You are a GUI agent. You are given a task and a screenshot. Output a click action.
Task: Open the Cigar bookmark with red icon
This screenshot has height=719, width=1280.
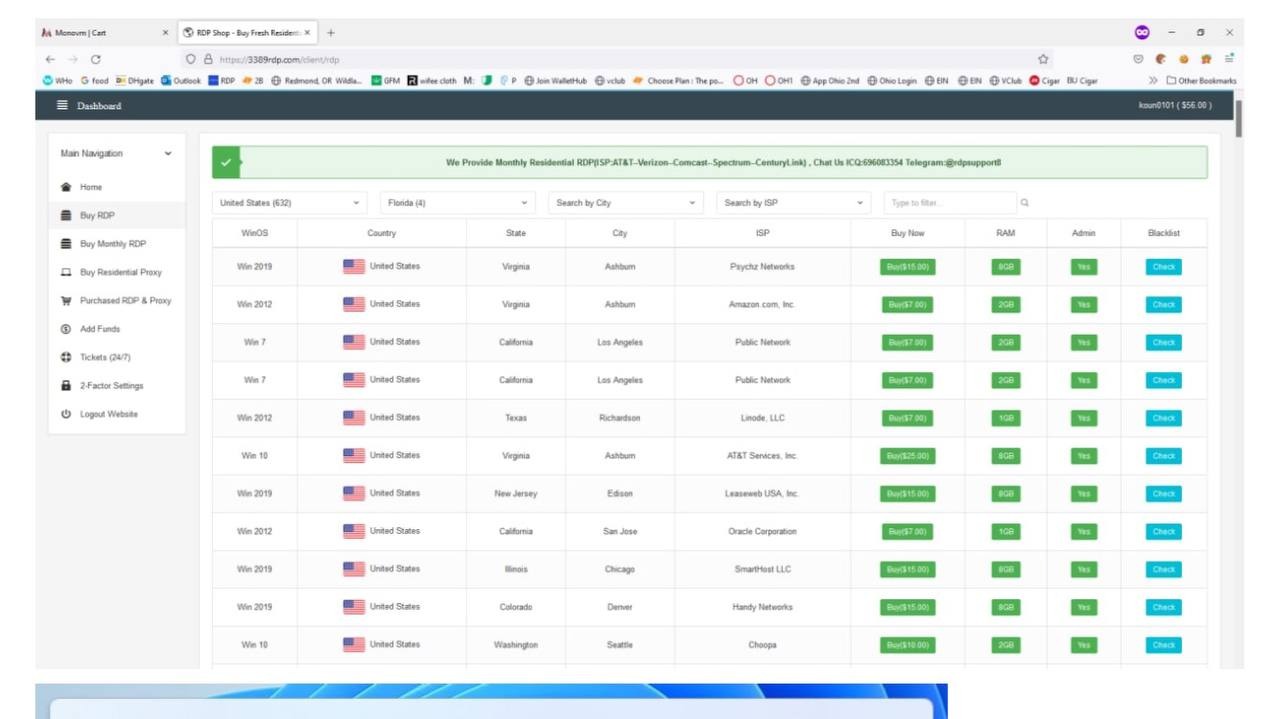1045,81
